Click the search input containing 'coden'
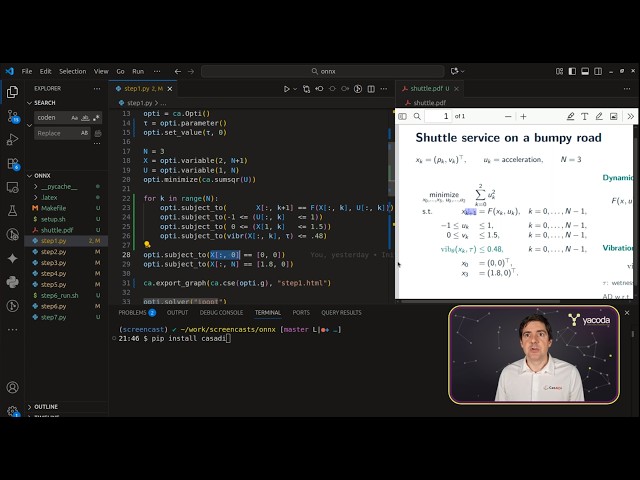Viewport: 640px width, 480px height. point(53,118)
